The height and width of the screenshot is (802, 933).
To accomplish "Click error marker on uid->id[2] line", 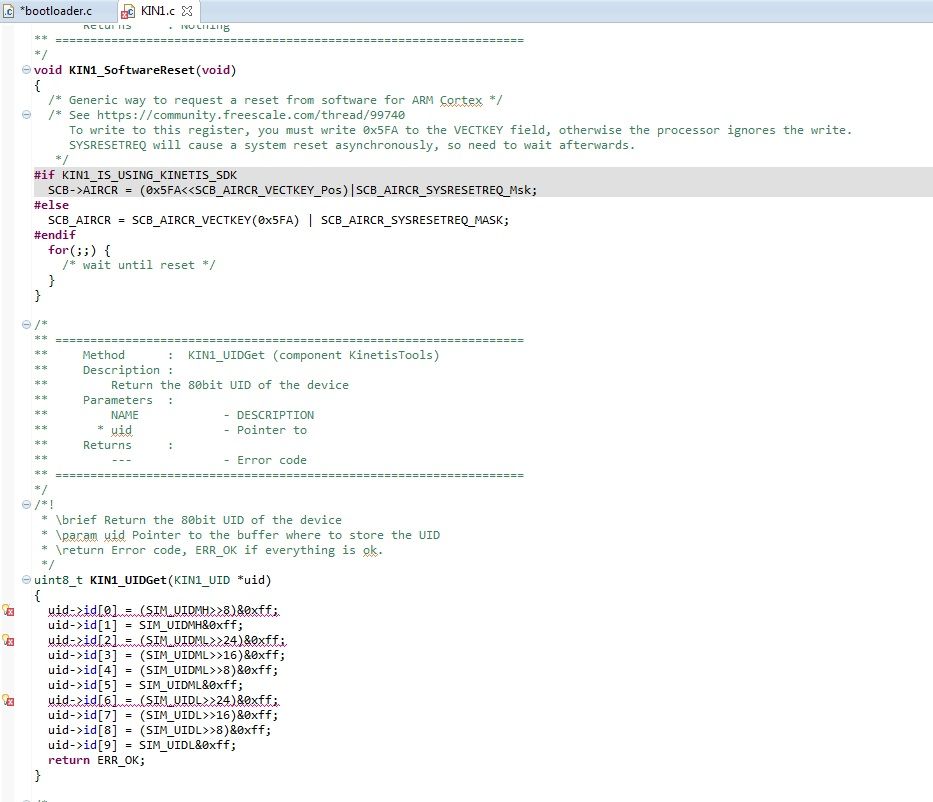I will [x=8, y=640].
